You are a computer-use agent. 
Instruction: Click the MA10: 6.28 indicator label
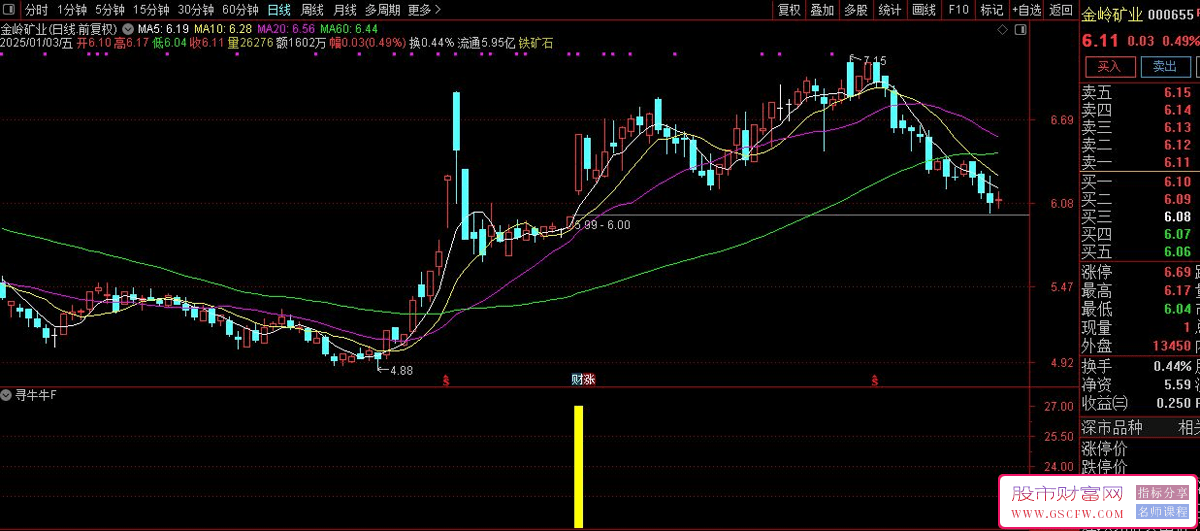point(223,30)
